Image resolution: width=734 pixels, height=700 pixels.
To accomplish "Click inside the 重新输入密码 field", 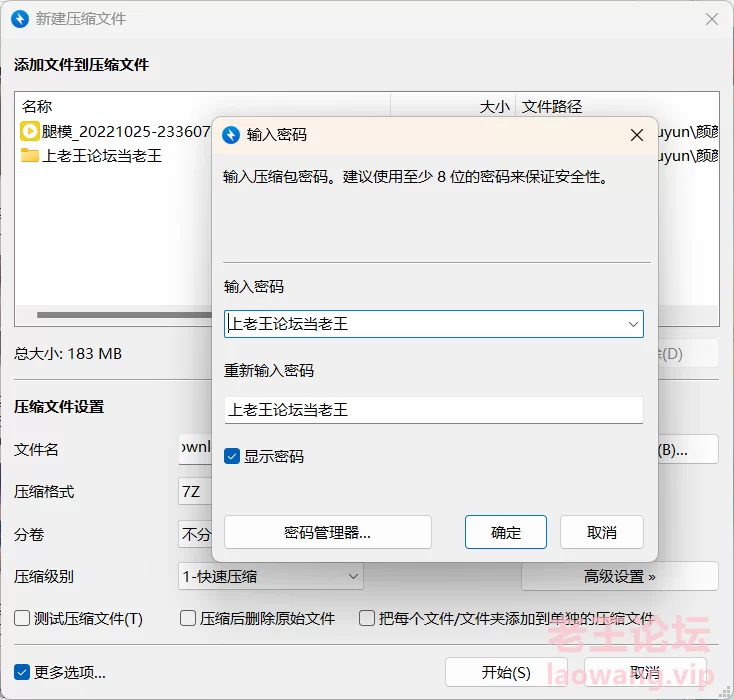I will click(433, 410).
